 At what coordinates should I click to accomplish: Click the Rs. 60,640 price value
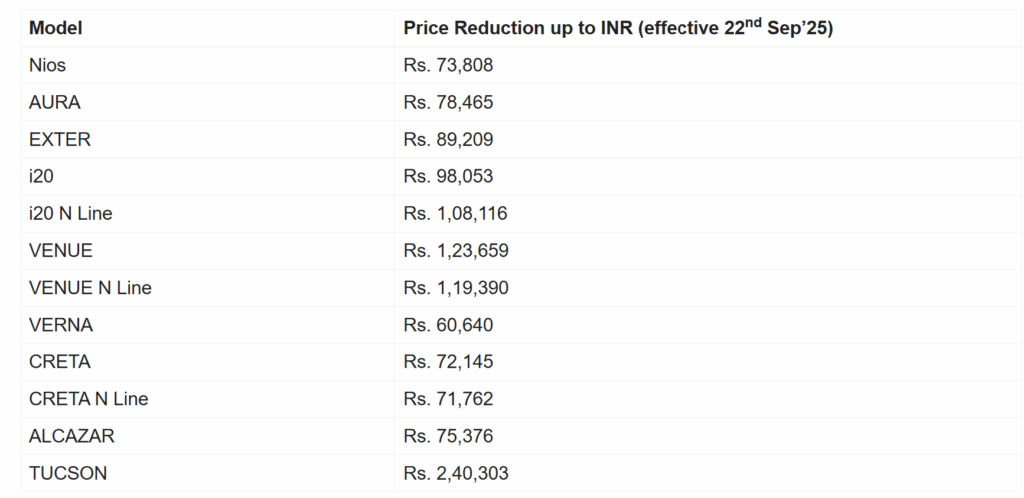(x=448, y=325)
